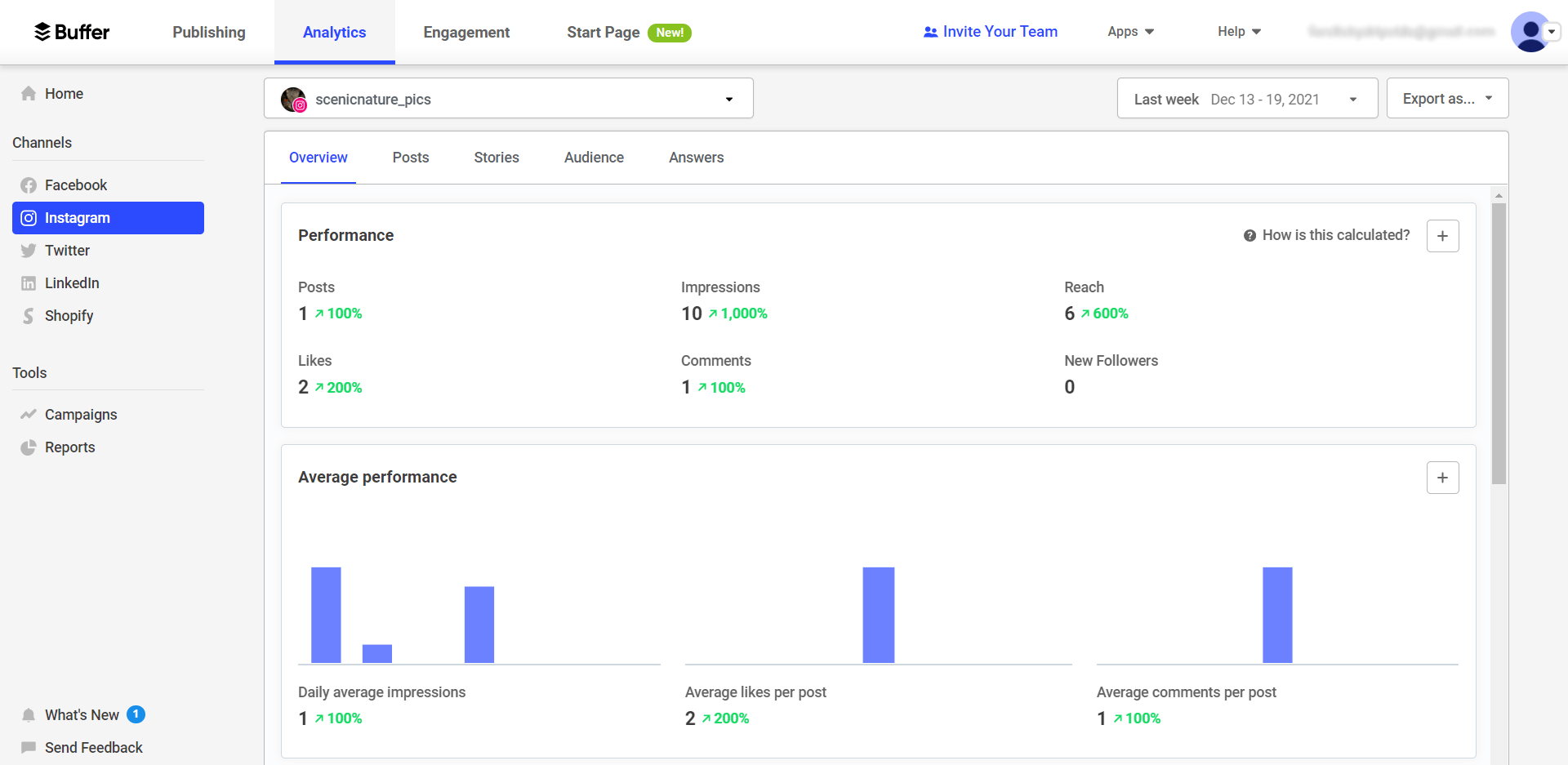Select the LinkedIn channel icon
The height and width of the screenshot is (765, 1568).
pos(29,283)
